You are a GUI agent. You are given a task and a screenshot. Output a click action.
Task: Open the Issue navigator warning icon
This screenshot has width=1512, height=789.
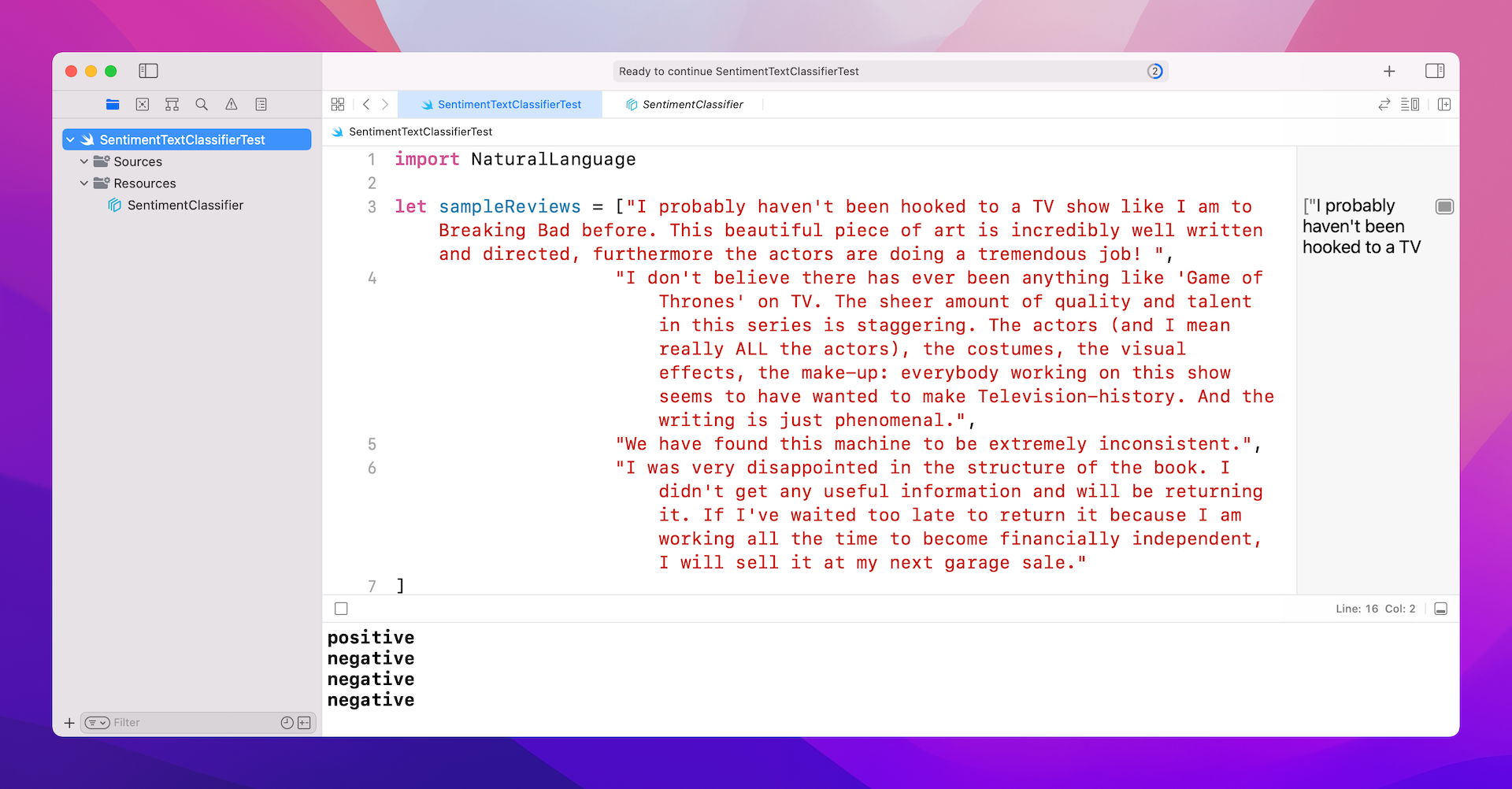[232, 104]
